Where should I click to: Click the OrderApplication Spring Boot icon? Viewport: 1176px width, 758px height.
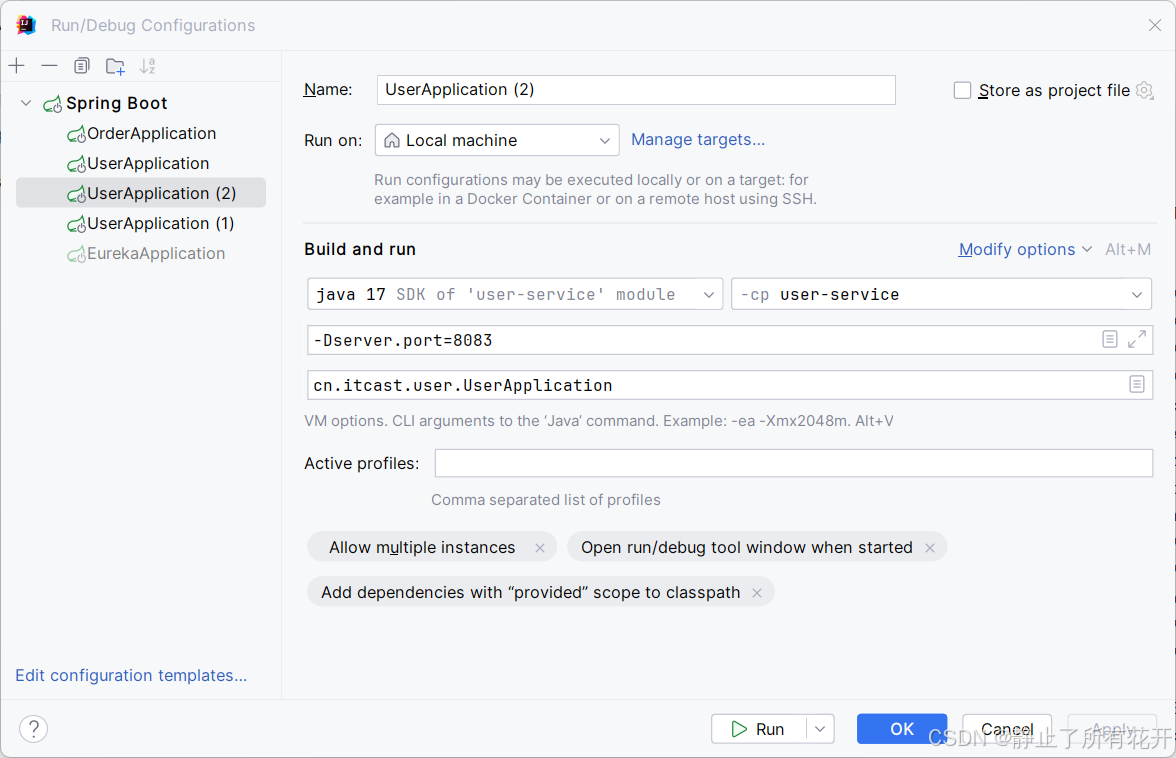tap(76, 134)
